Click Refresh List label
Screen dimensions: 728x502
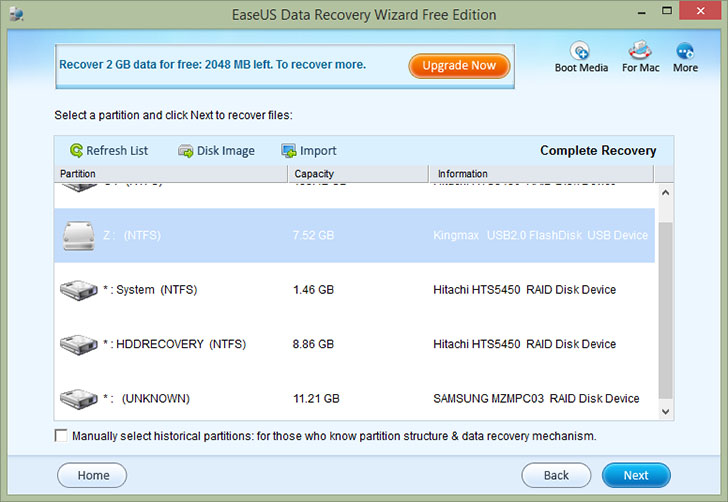point(117,150)
